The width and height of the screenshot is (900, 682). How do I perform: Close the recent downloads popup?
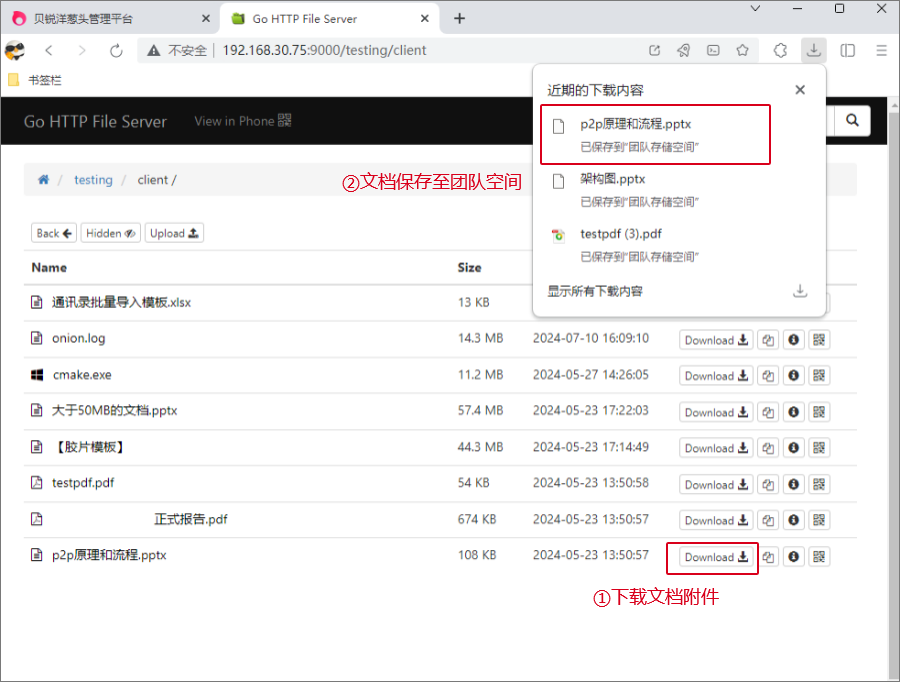click(800, 90)
